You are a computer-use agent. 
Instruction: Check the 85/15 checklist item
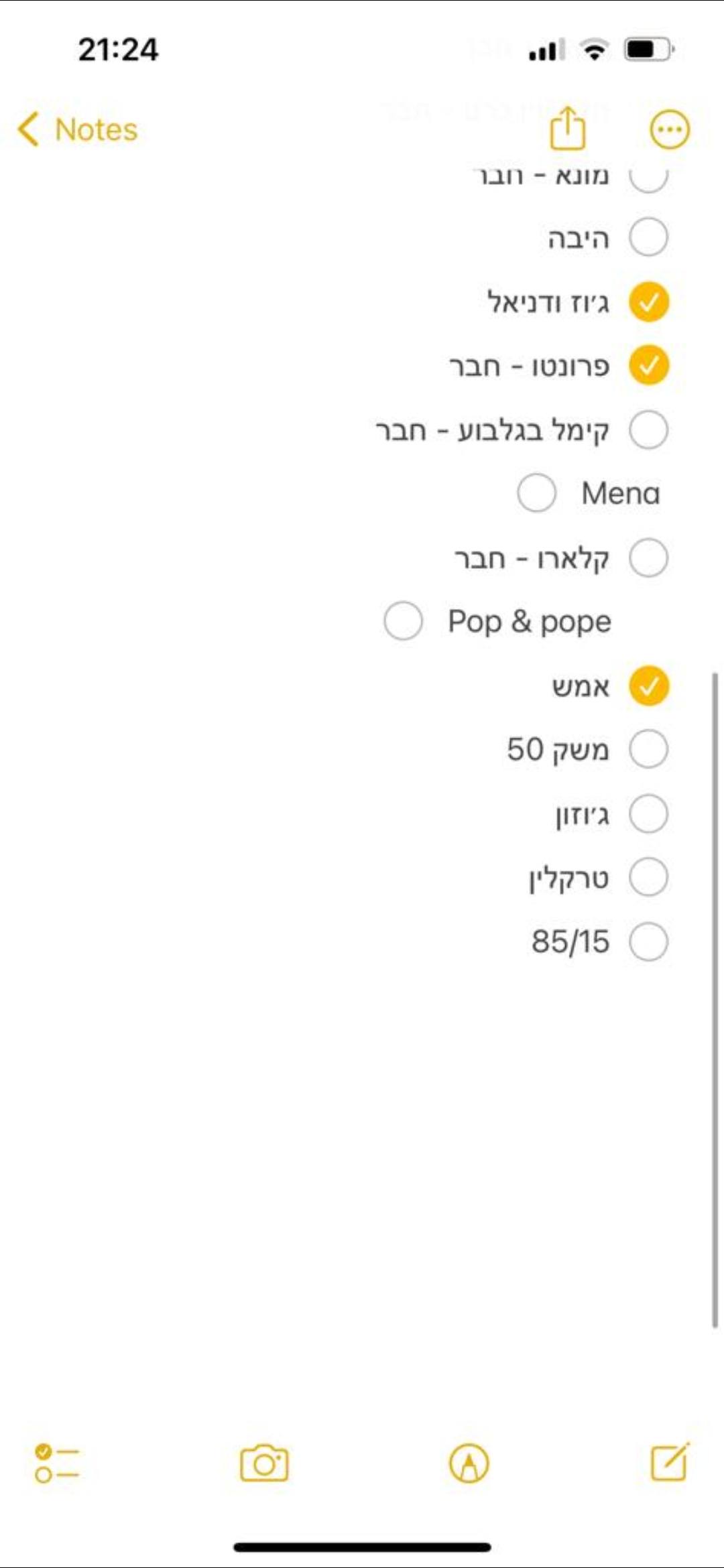648,941
